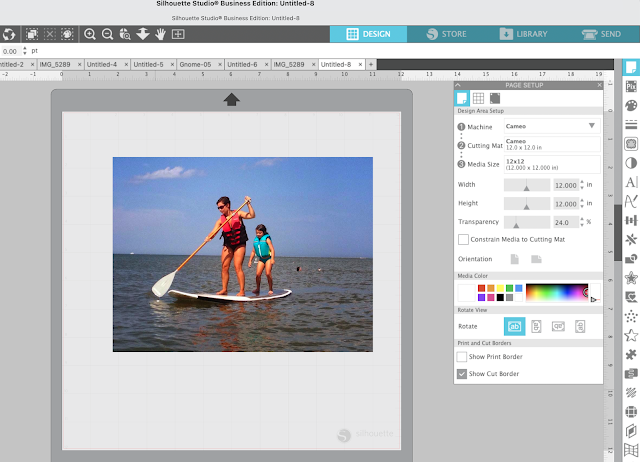Open the PixScan panel from the right sidebar
The width and height of the screenshot is (640, 462).
[631, 86]
